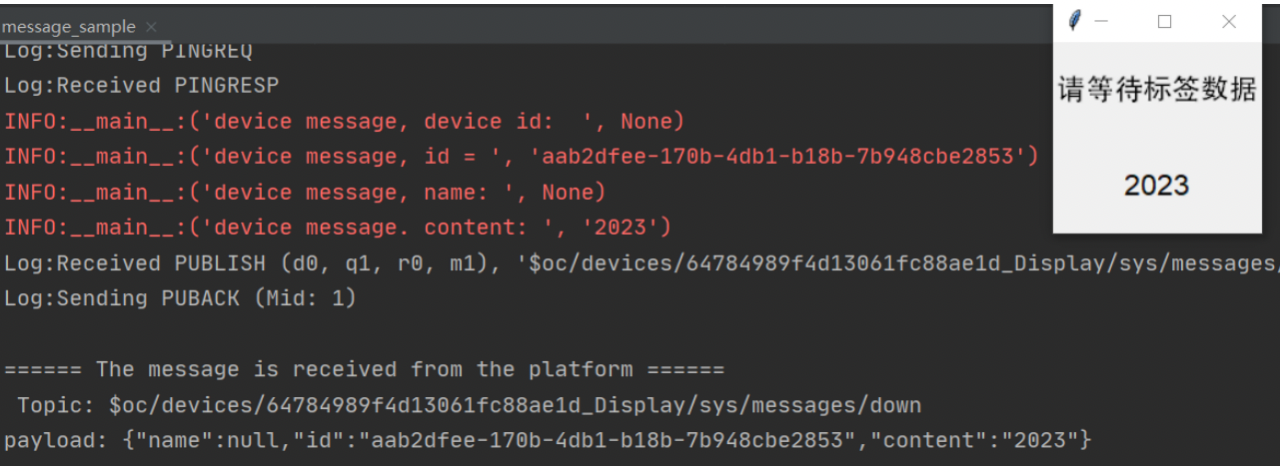Click the red 'device id' None log line
This screenshot has height=472, width=1280.
[x=344, y=122]
